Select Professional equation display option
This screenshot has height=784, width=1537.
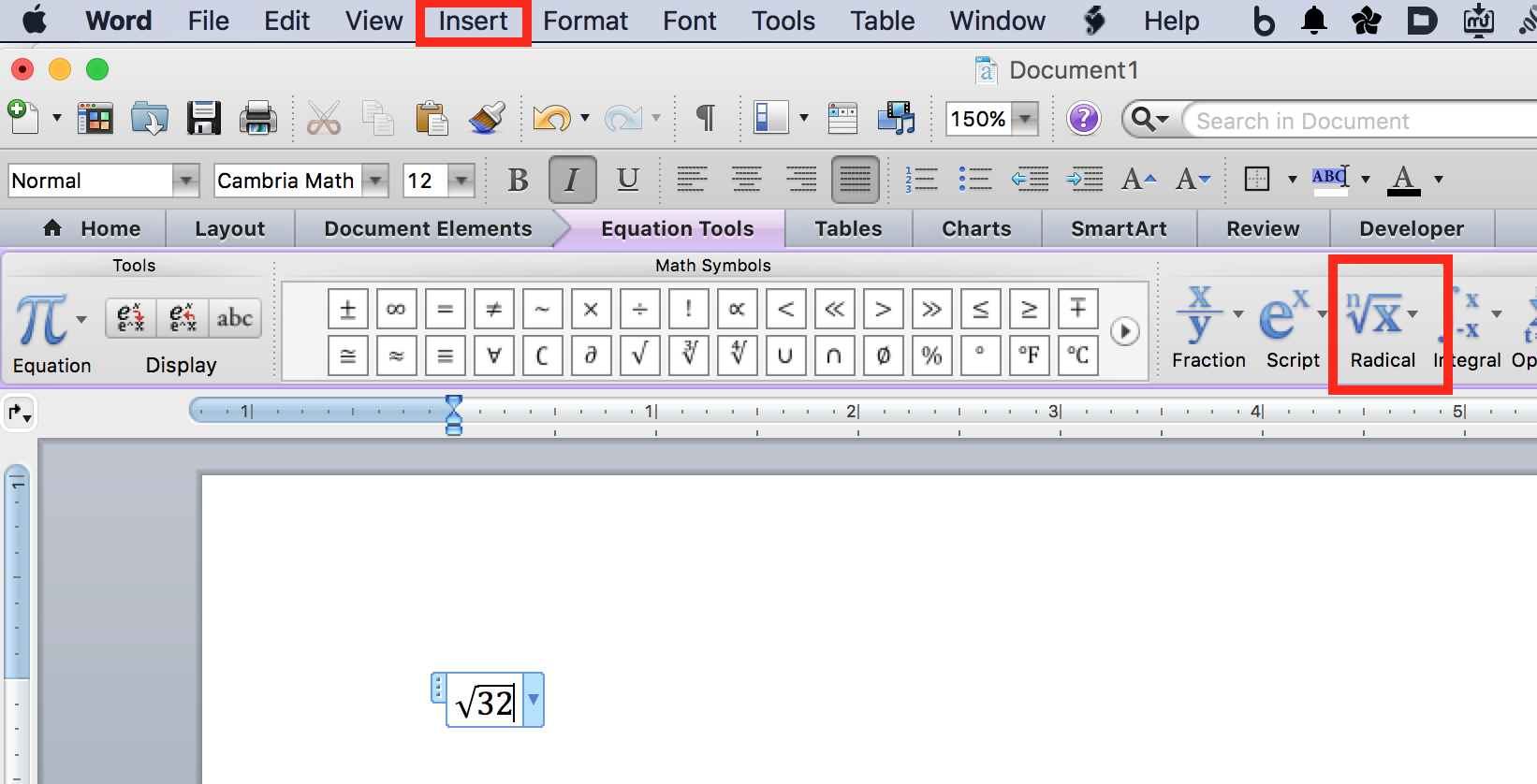(131, 318)
